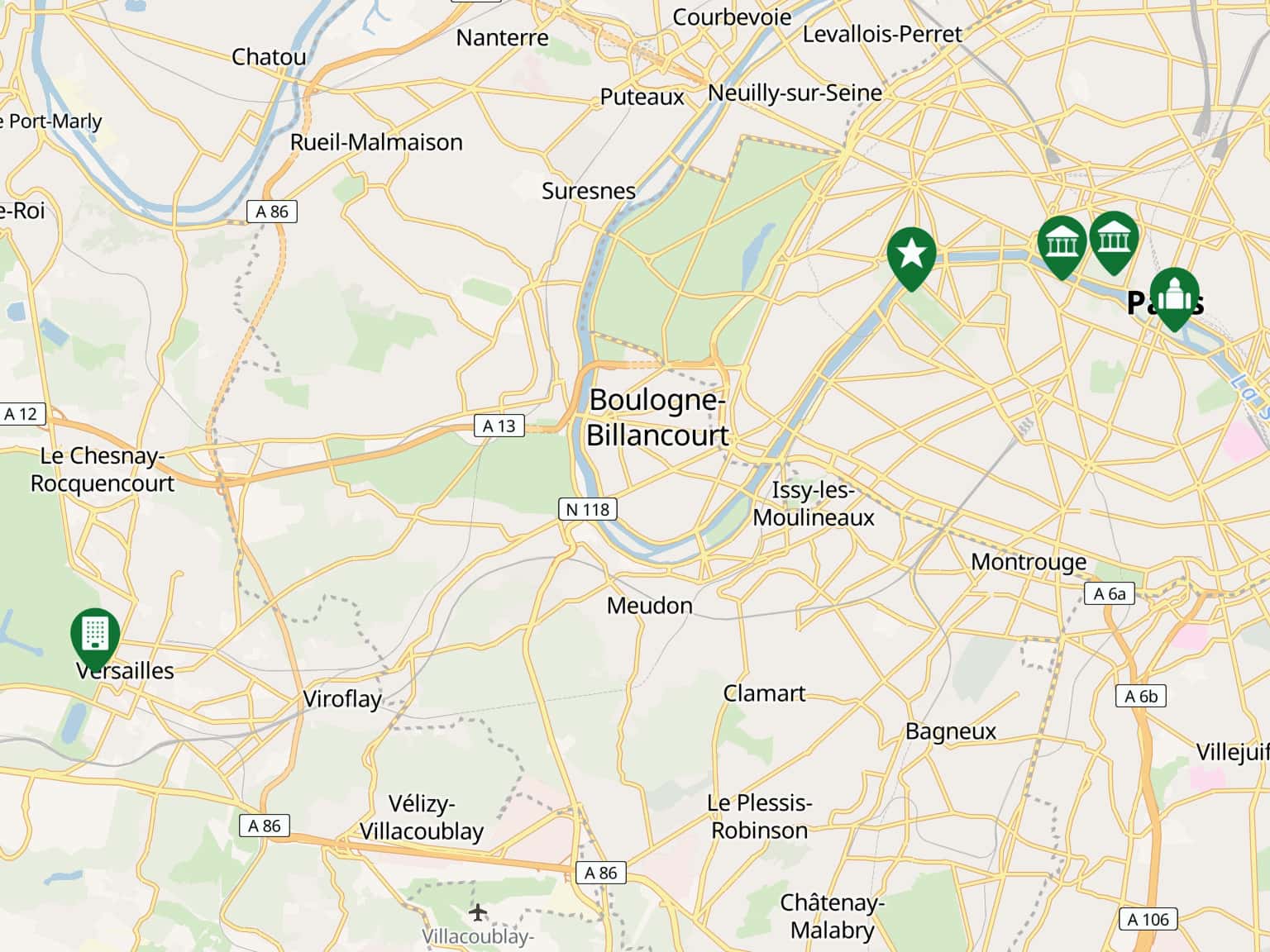
Task: Select the Châtenay-Malabry label
Action: coord(832,916)
